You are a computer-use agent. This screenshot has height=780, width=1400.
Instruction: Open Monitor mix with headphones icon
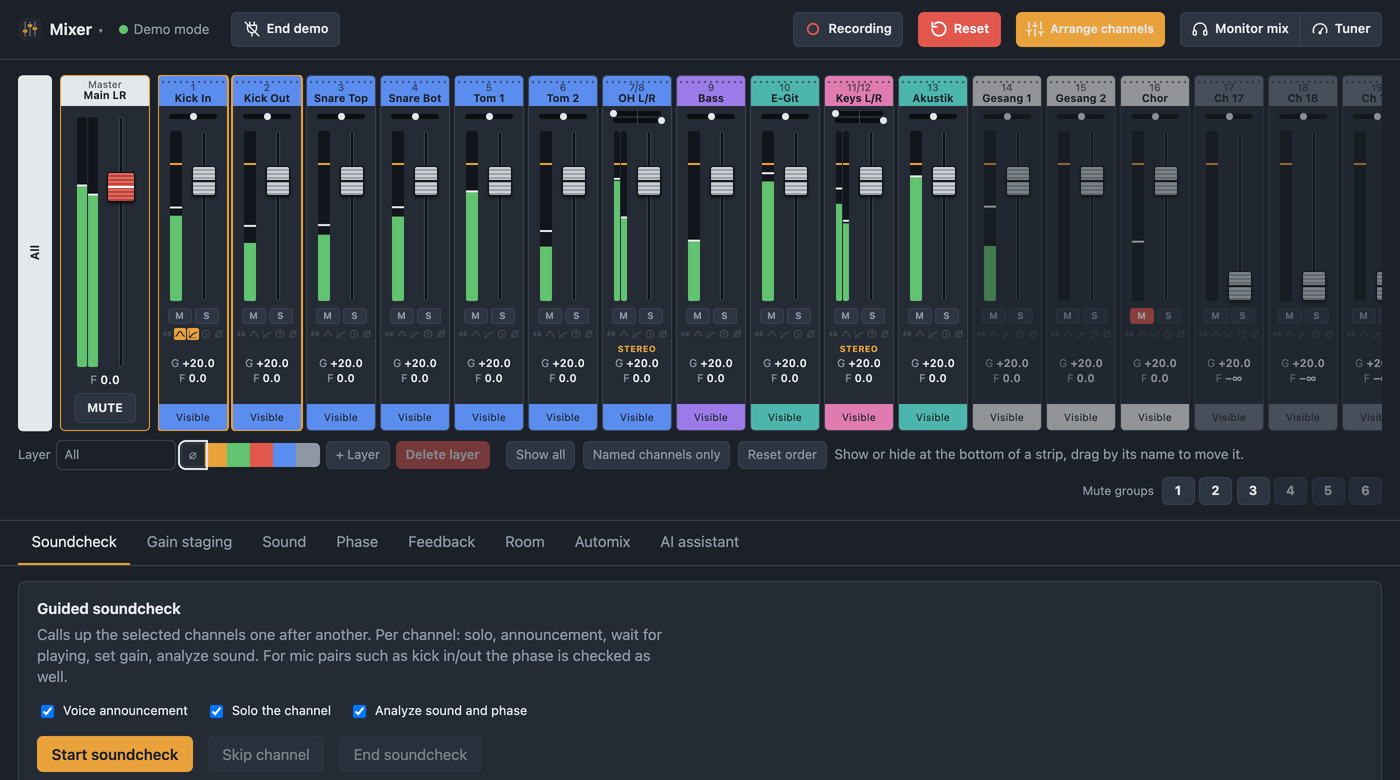[x=1240, y=29]
